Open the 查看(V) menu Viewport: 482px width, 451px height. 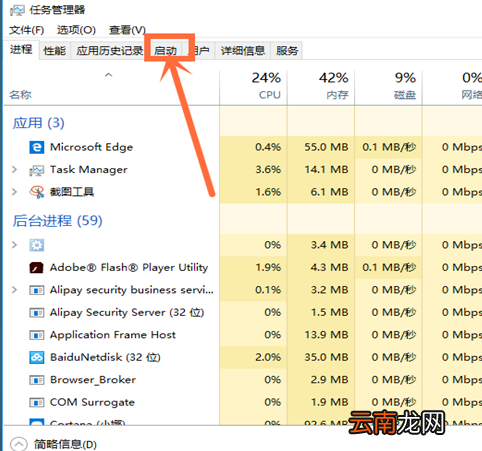127,30
